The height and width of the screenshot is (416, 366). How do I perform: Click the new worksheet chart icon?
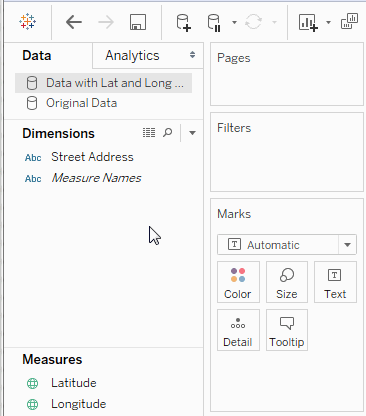308,23
